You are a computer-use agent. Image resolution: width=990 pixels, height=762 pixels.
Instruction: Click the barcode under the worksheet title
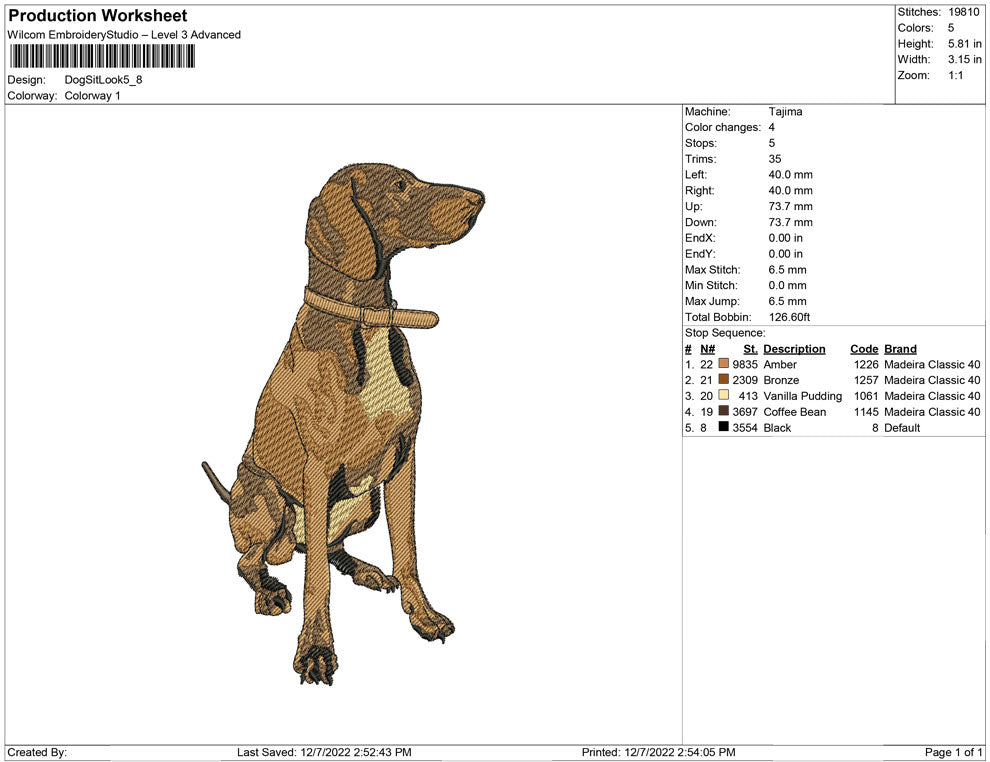coord(102,56)
